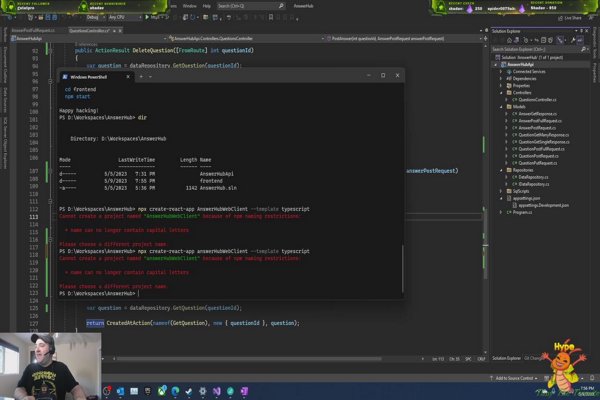Expand the SqlScripts folder
This screenshot has height=400, width=600.
[x=501, y=191]
